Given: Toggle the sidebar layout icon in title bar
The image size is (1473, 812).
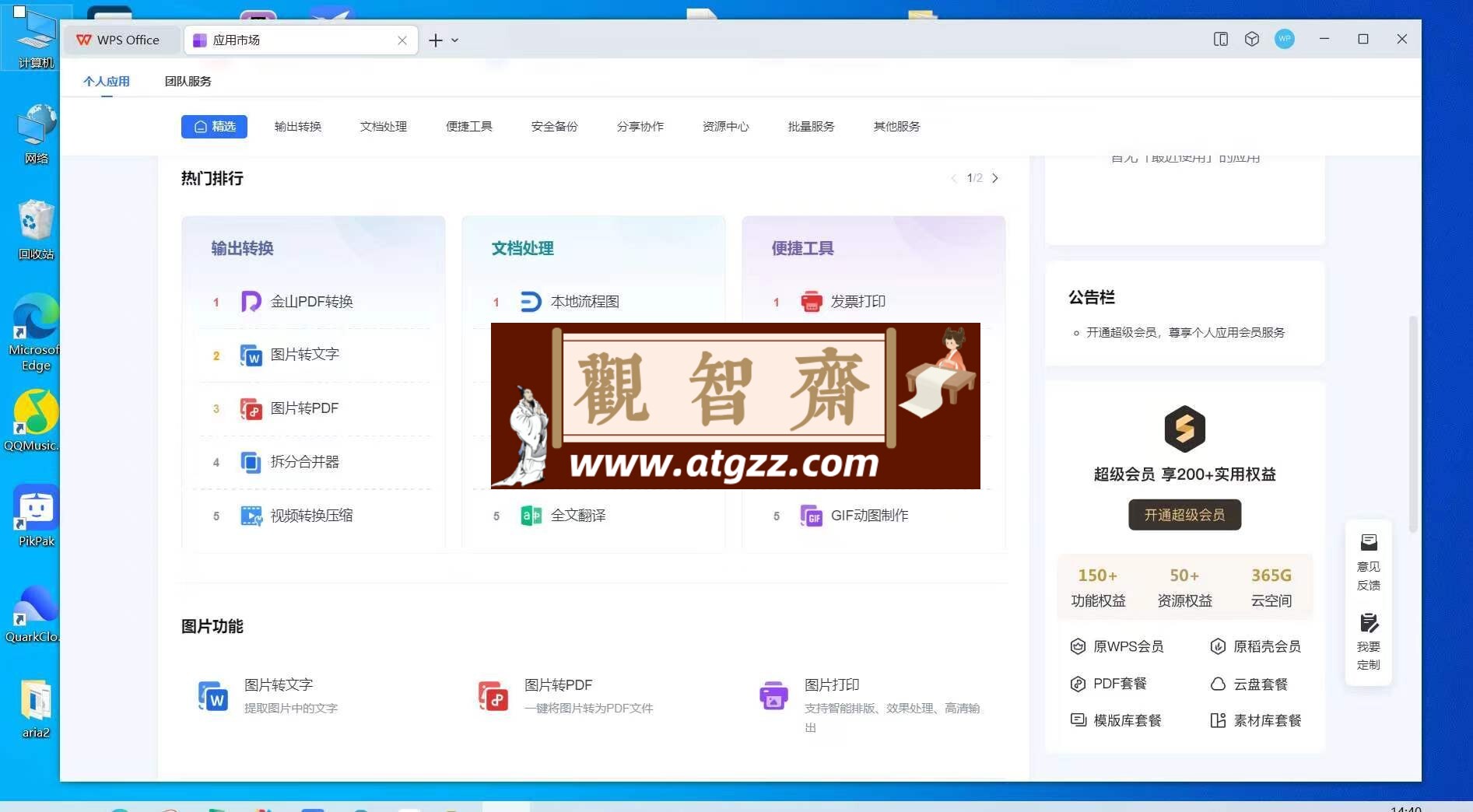Looking at the screenshot, I should coord(1221,39).
